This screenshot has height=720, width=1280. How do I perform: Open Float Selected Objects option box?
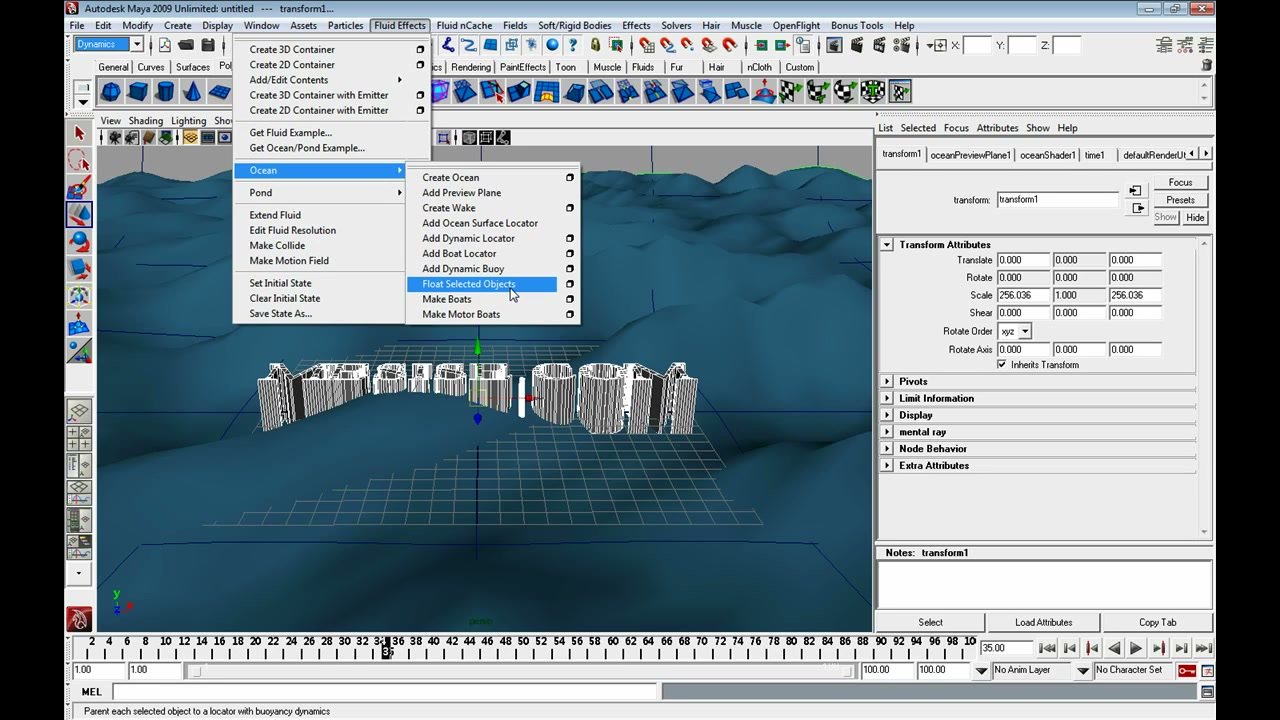pyautogui.click(x=570, y=284)
